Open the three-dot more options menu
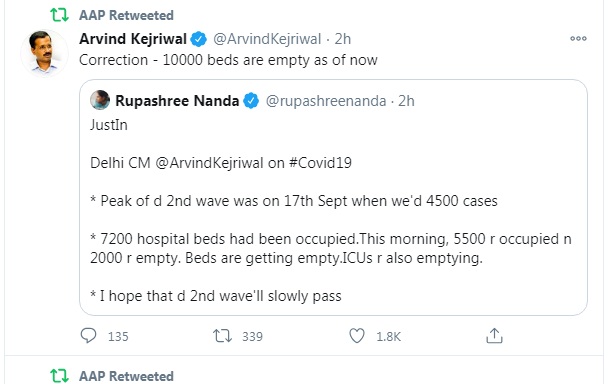The image size is (614, 384). coord(578,38)
